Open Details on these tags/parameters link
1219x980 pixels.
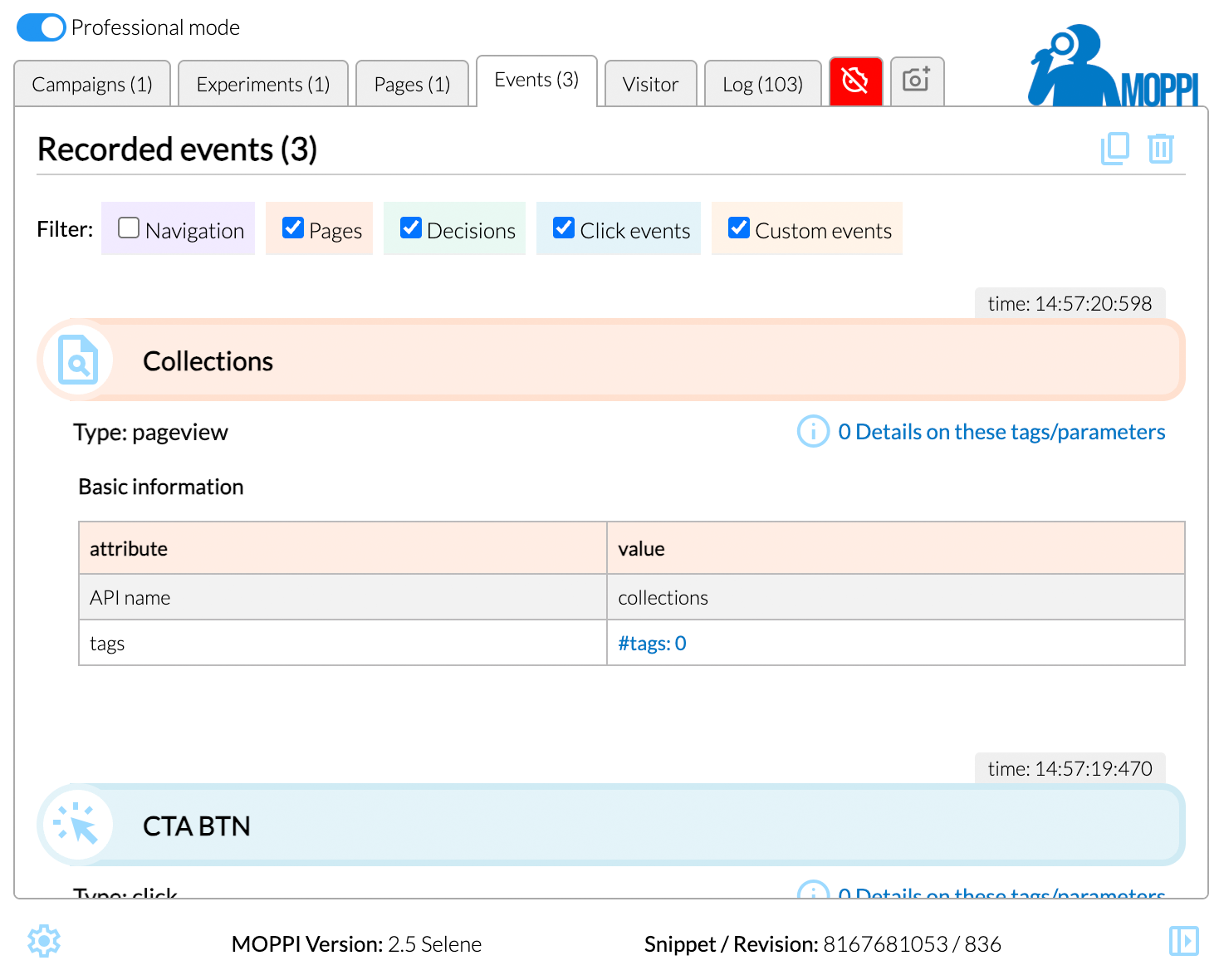point(1001,432)
